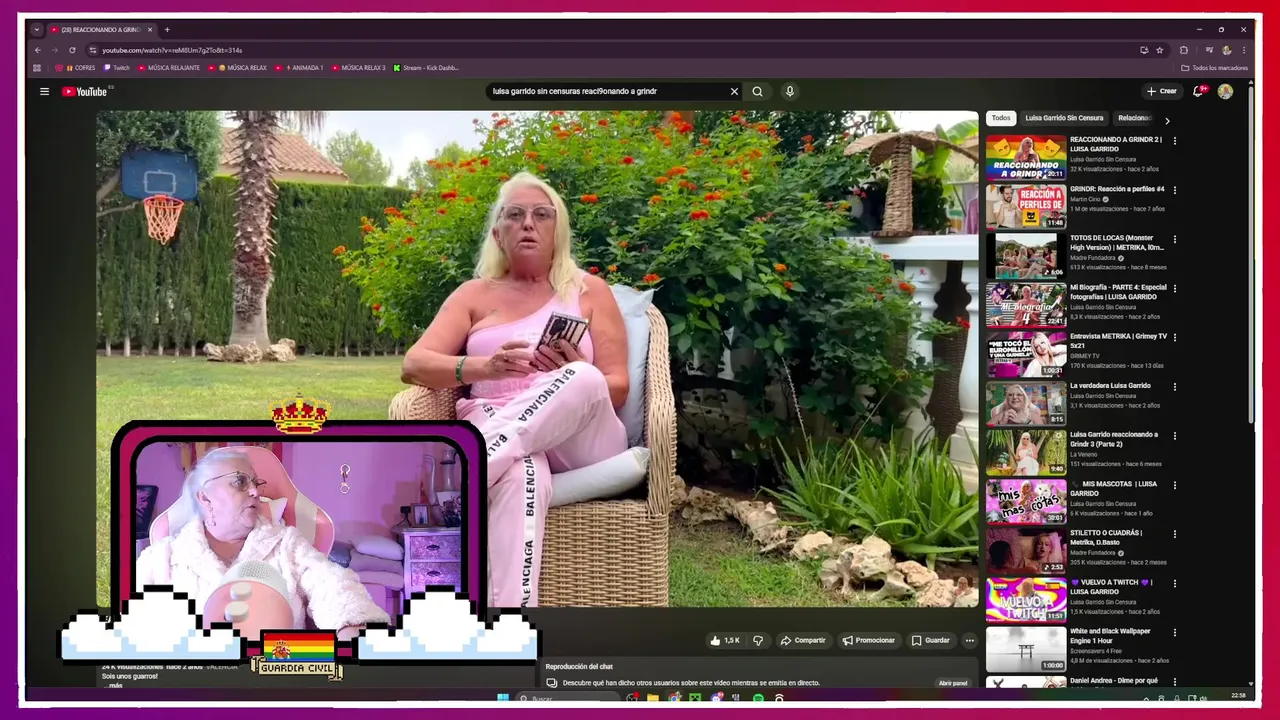The image size is (1280, 720).
Task: Click the browser address bar URL
Action: 172,50
